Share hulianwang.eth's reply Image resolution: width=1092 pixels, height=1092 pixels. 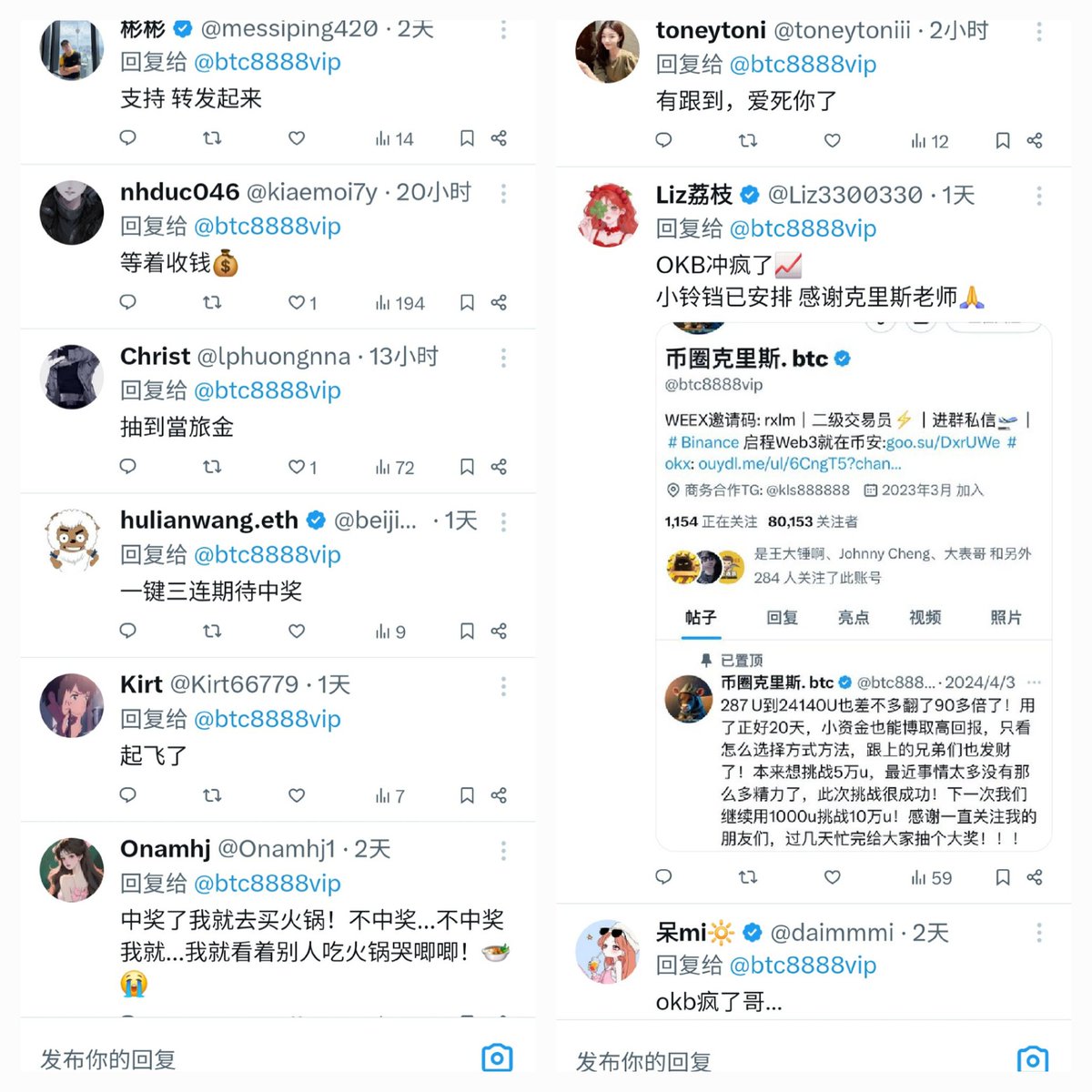pyautogui.click(x=499, y=631)
